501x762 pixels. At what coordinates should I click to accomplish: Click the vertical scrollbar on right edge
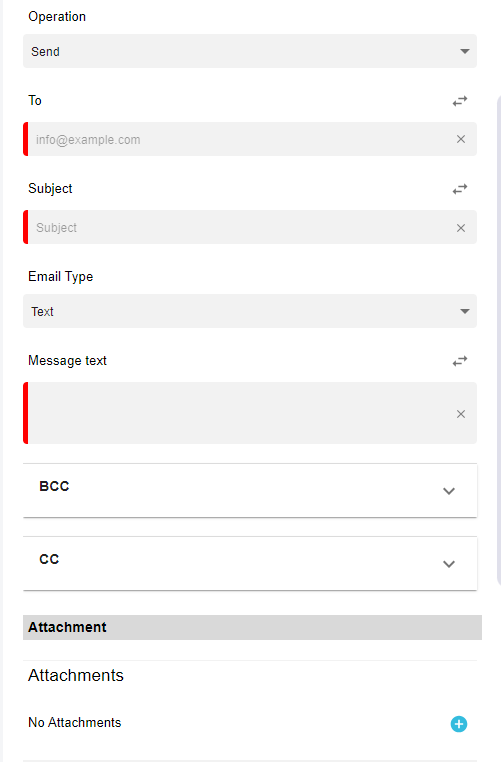499,340
